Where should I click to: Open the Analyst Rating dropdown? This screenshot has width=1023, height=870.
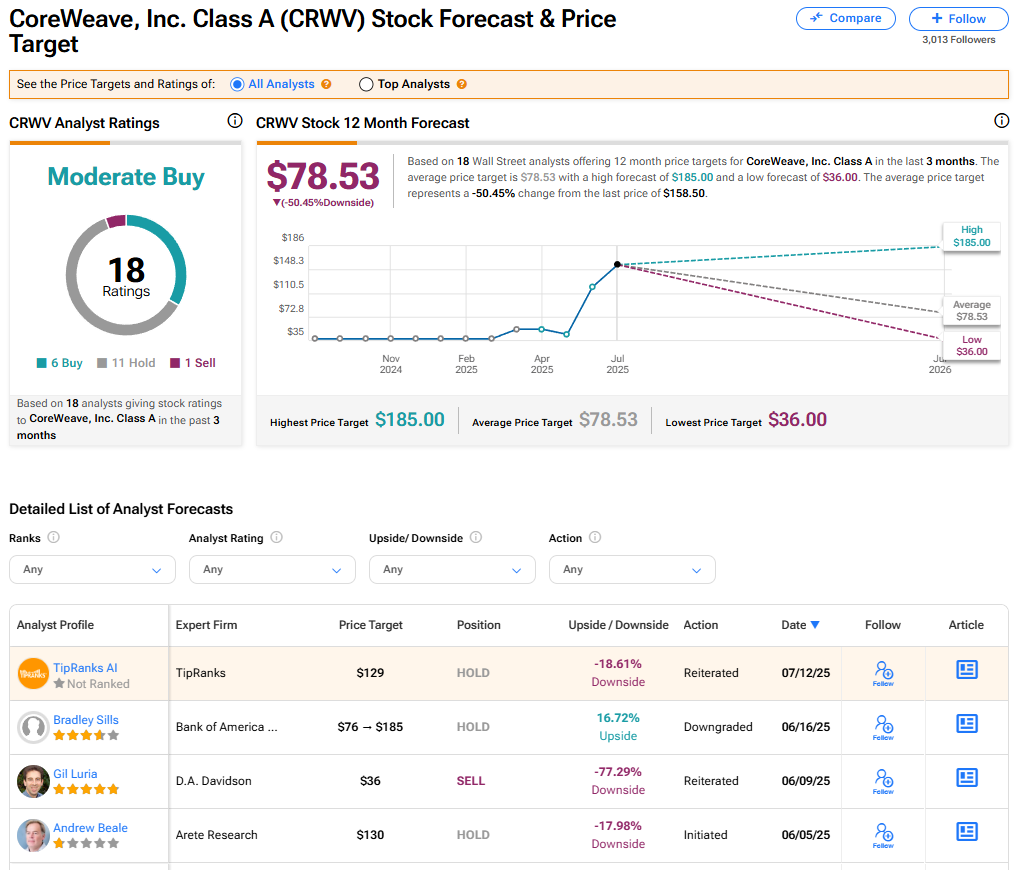tap(272, 569)
